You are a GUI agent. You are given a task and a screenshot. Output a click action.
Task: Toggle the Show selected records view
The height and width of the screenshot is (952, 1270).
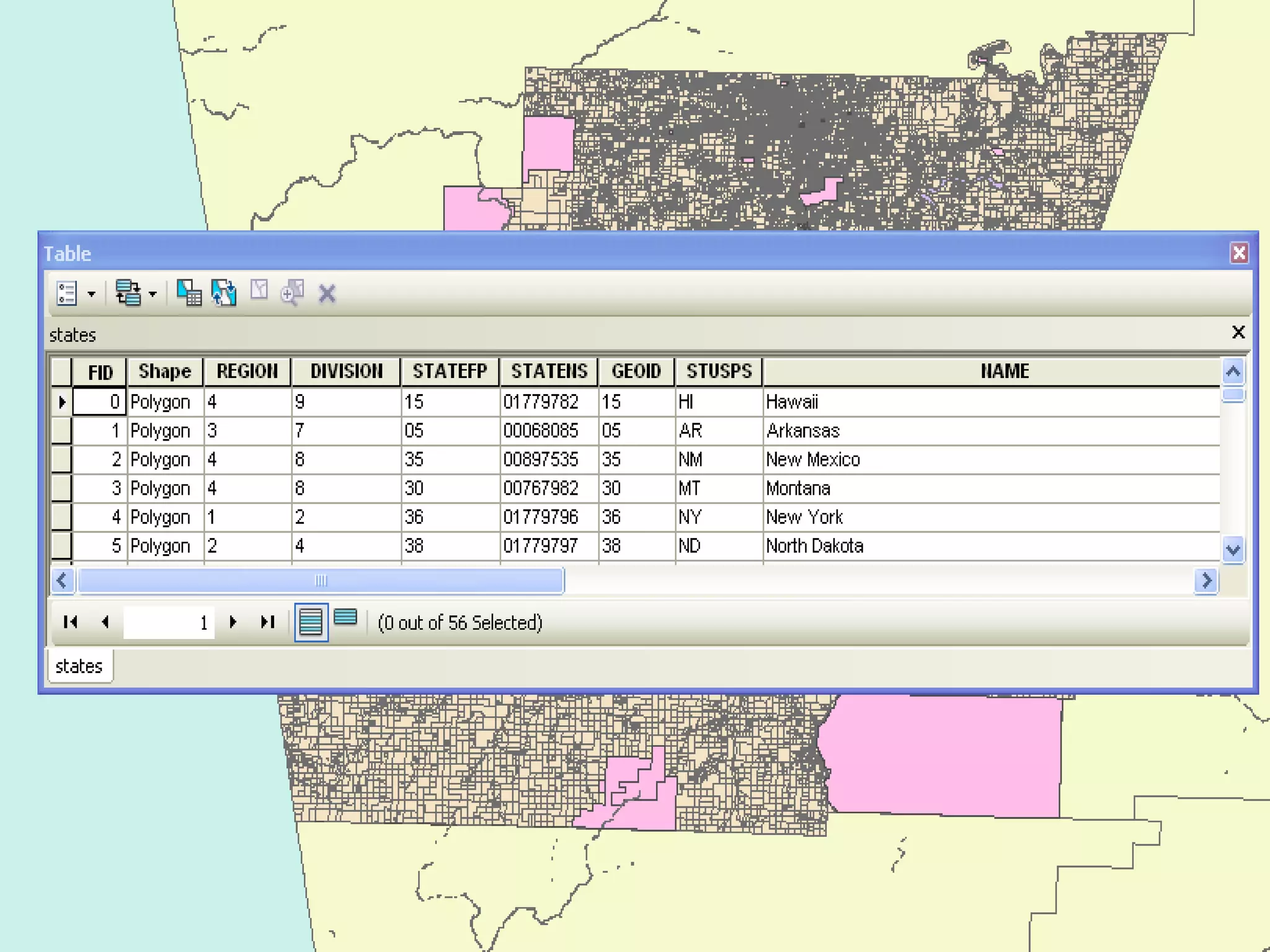click(x=345, y=618)
